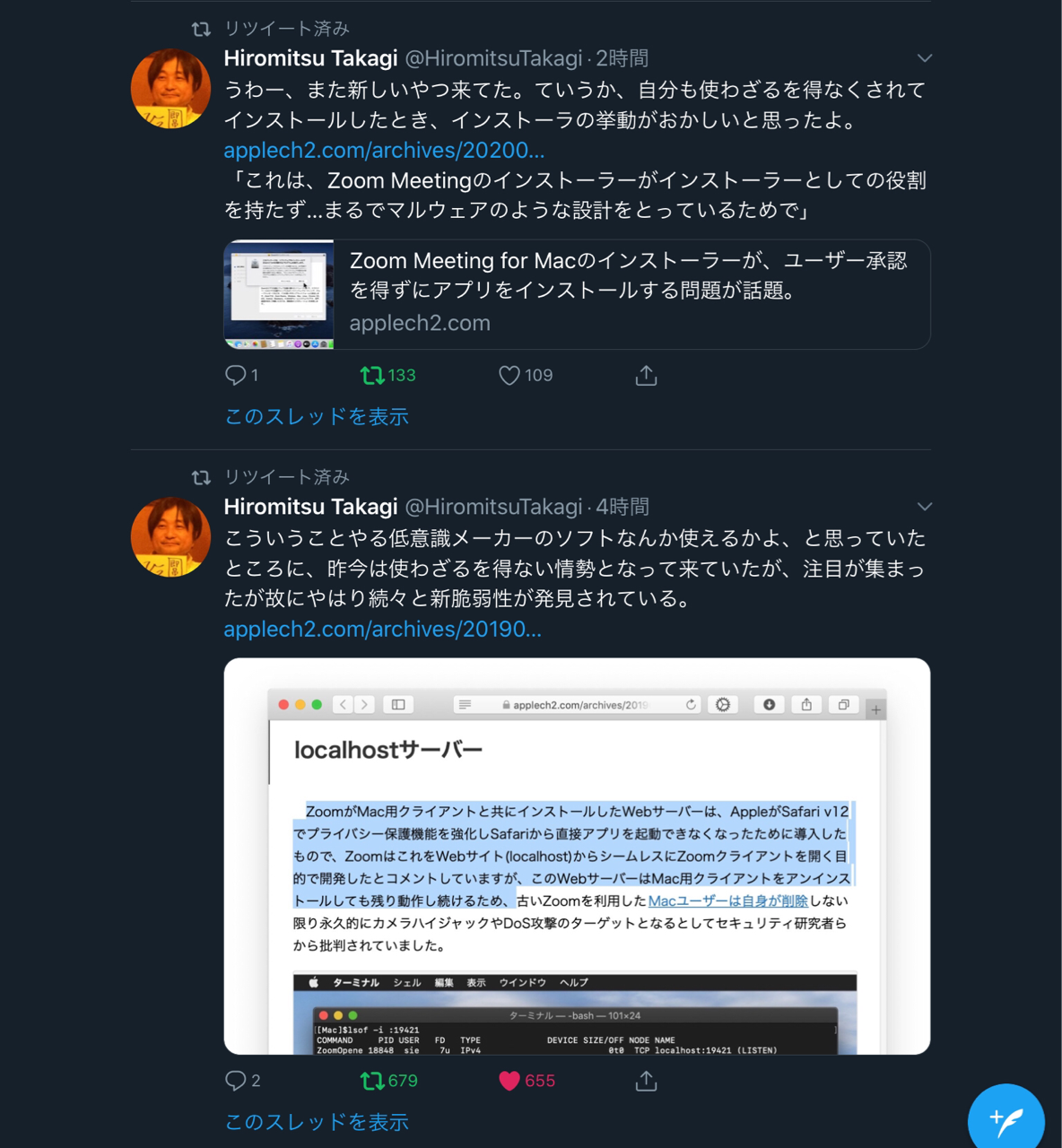Screen dimensions: 1062x1148
Task: Share the second tweet via share icon
Action: coord(646,1081)
